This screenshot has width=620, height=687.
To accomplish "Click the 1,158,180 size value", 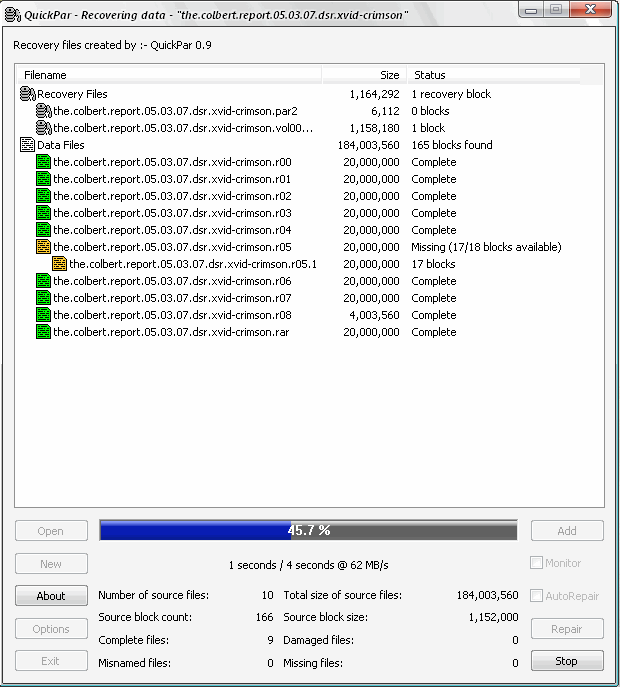I will 374,128.
